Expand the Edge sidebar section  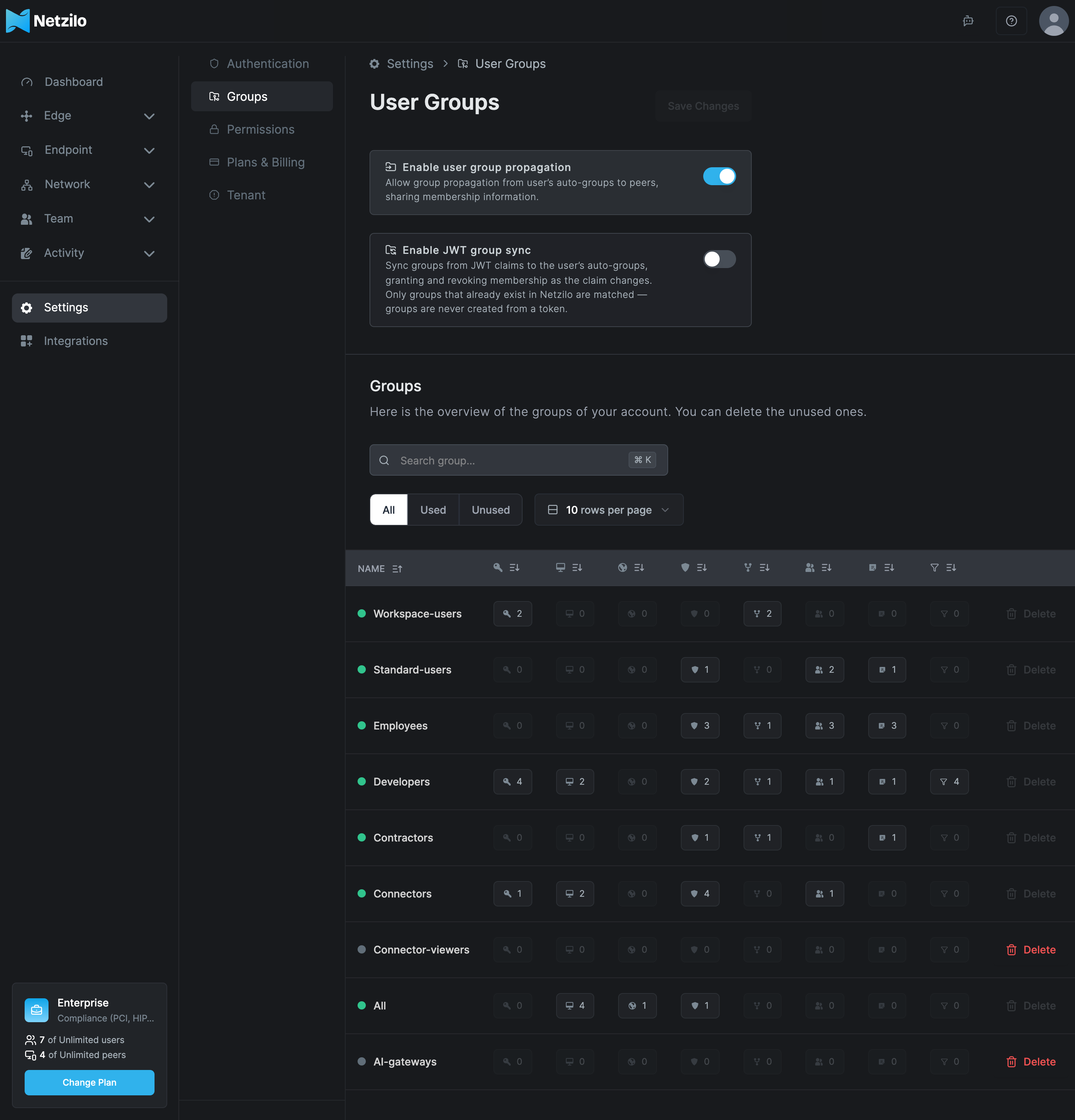89,116
